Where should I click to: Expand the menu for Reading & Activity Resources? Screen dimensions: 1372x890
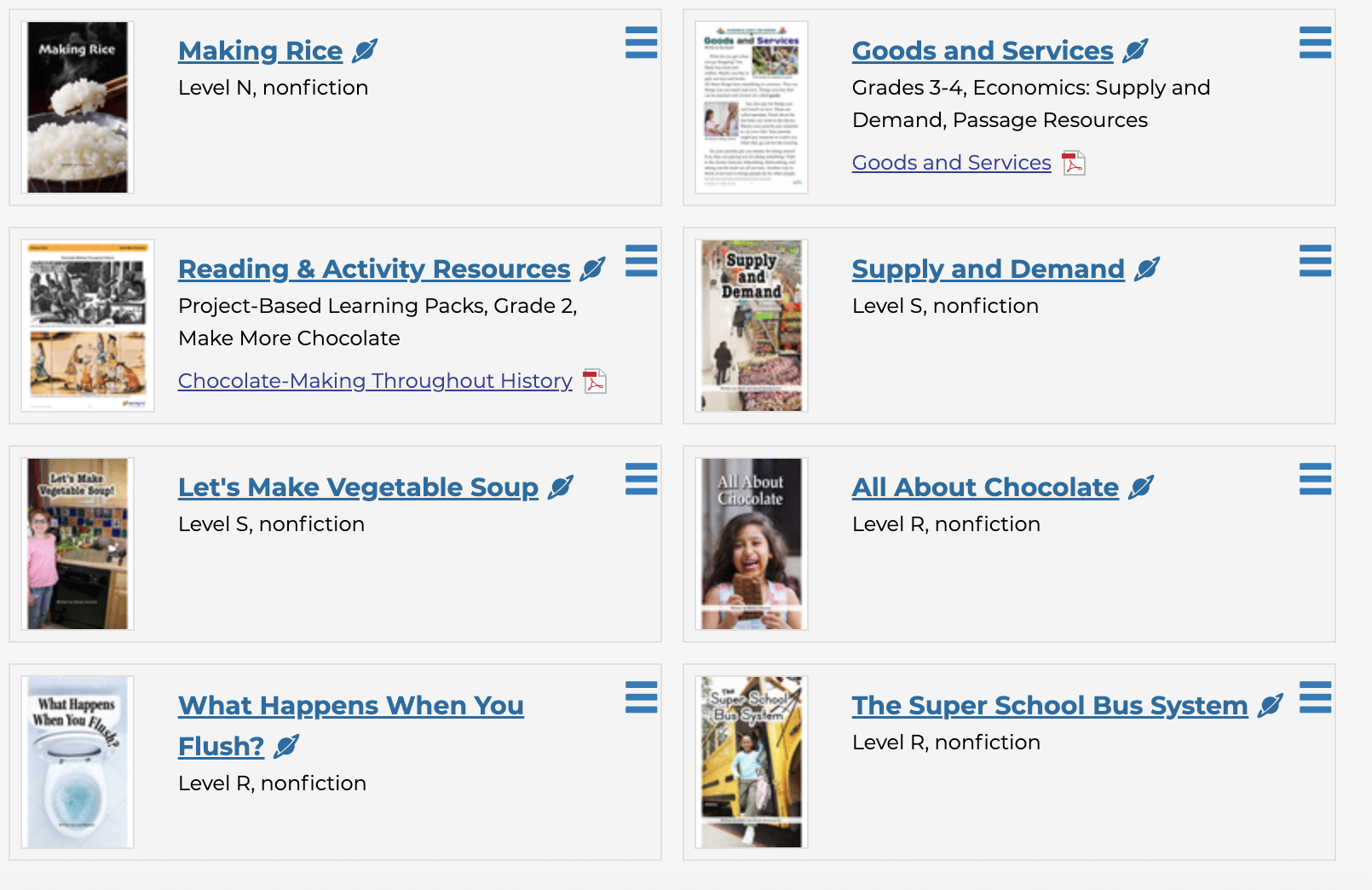(x=641, y=261)
